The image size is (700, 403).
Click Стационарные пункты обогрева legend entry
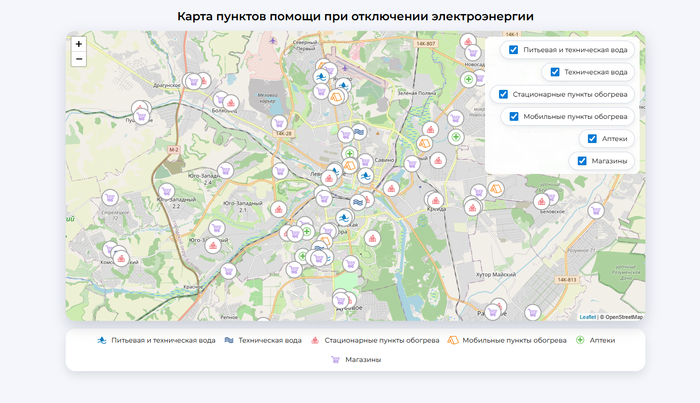[375, 340]
